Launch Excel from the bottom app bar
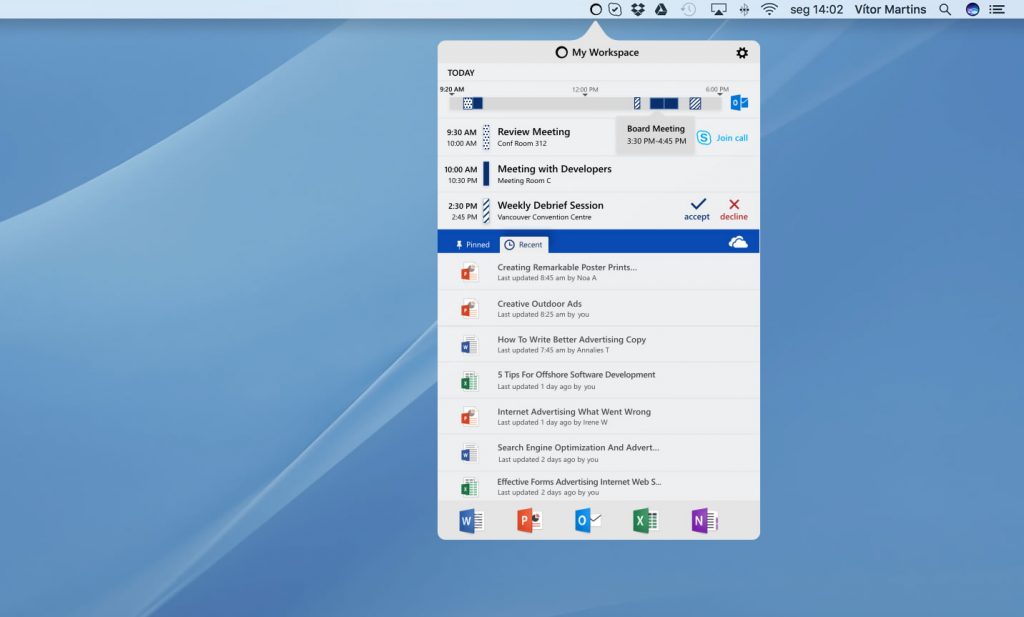The image size is (1024, 617). pyautogui.click(x=645, y=521)
